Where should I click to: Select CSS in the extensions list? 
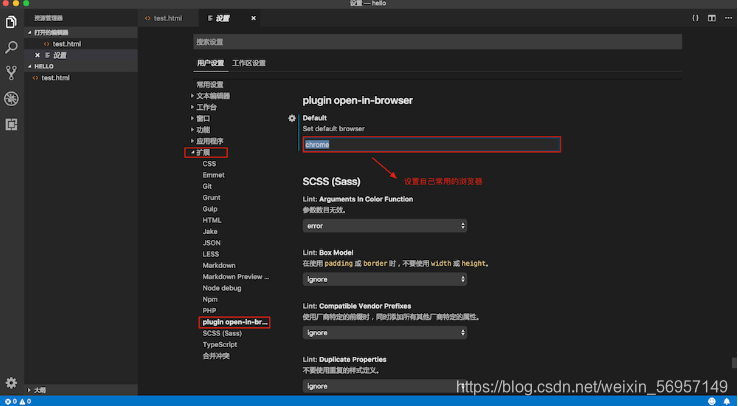[x=209, y=164]
